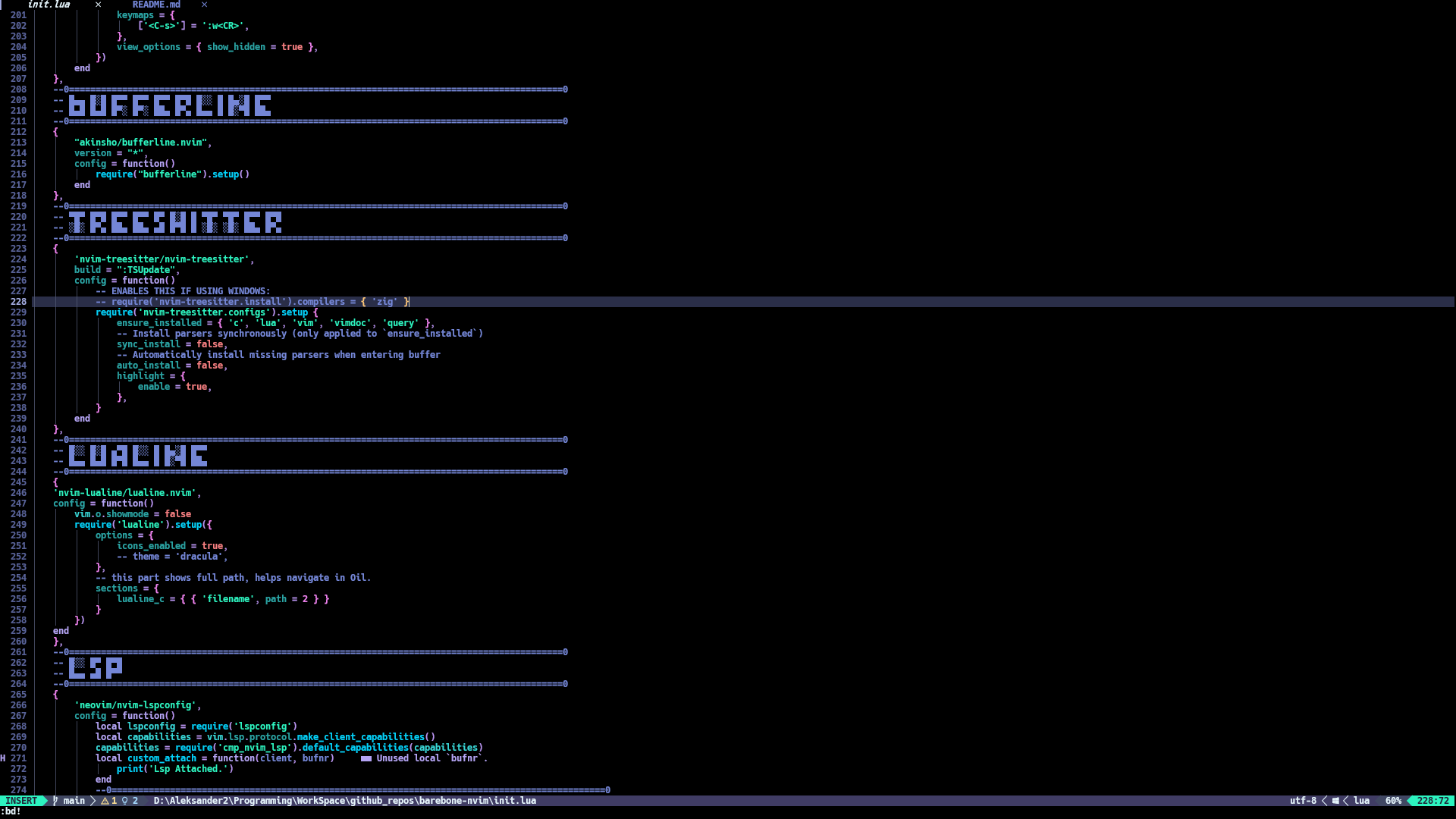The image size is (1456, 819).
Task: Switch to the README.md buffer tab
Action: [x=156, y=5]
